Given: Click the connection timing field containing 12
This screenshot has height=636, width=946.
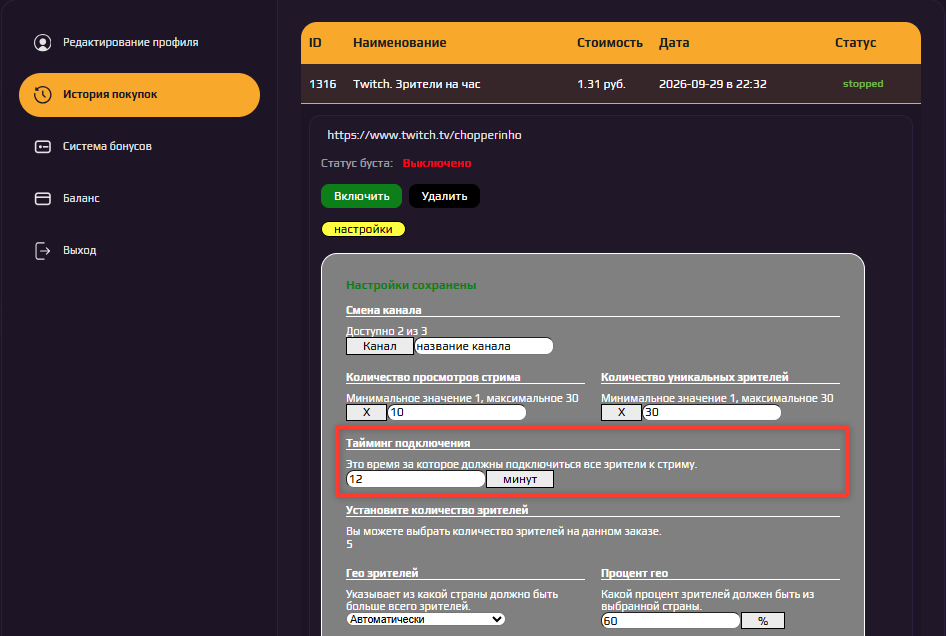Looking at the screenshot, I should pos(416,479).
